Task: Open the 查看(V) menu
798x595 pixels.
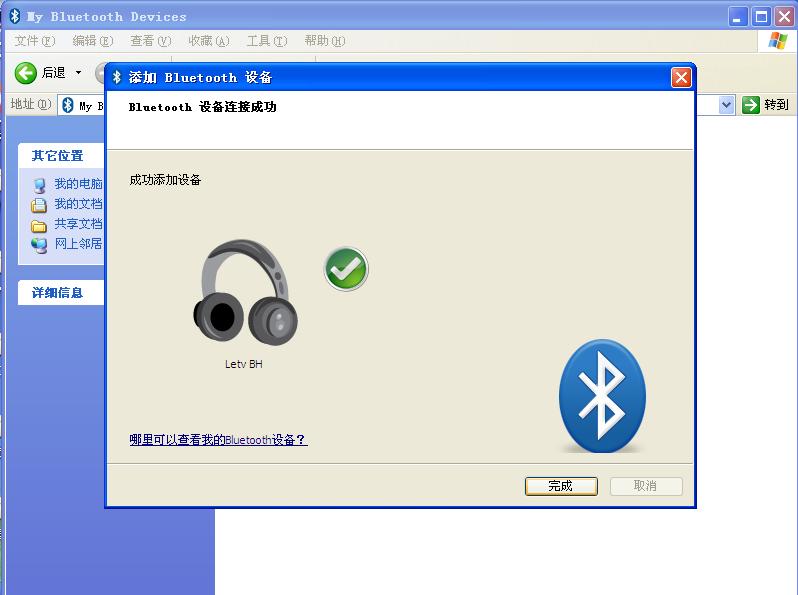Action: pyautogui.click(x=150, y=41)
